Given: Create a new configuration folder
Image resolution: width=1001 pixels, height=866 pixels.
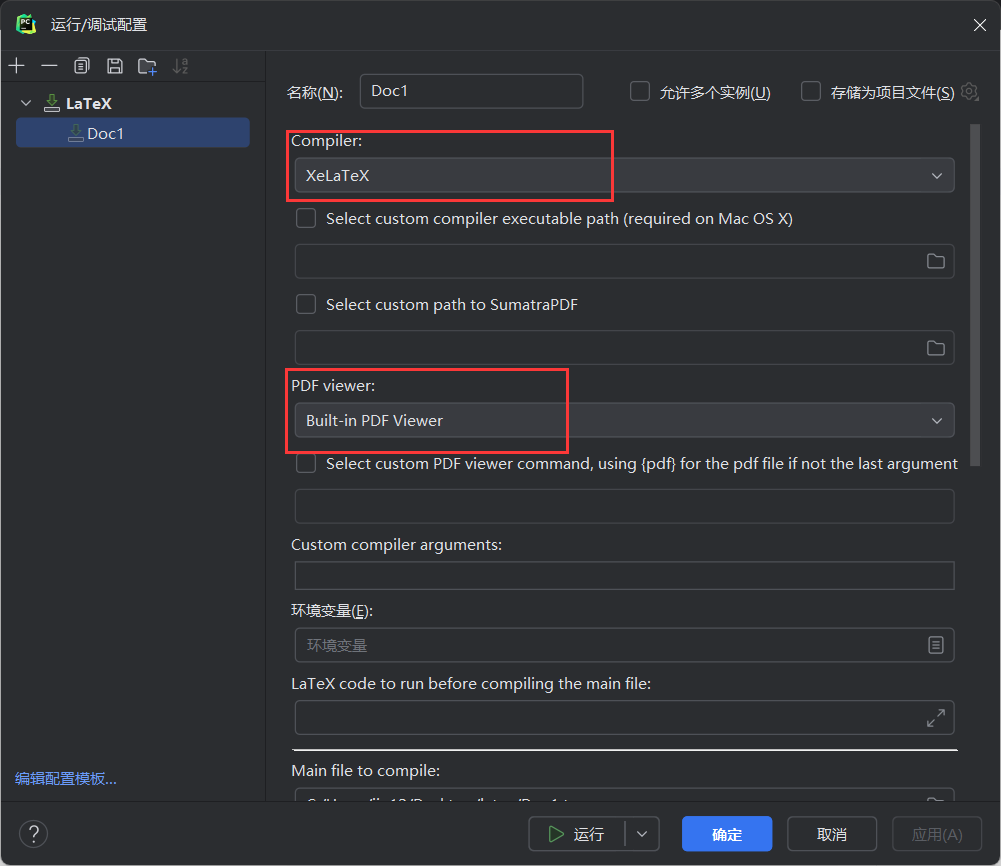Looking at the screenshot, I should (147, 66).
